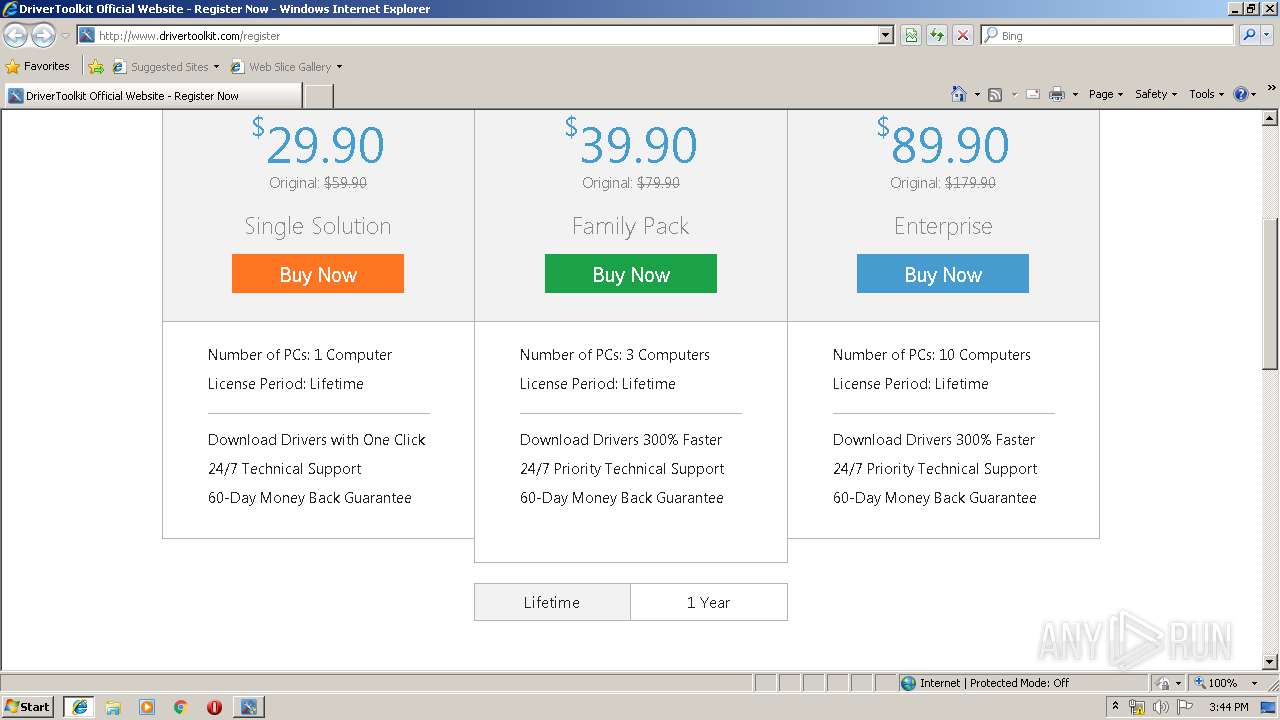Open the search provider dropdown arrow
The width and height of the screenshot is (1280, 720).
1268,35
